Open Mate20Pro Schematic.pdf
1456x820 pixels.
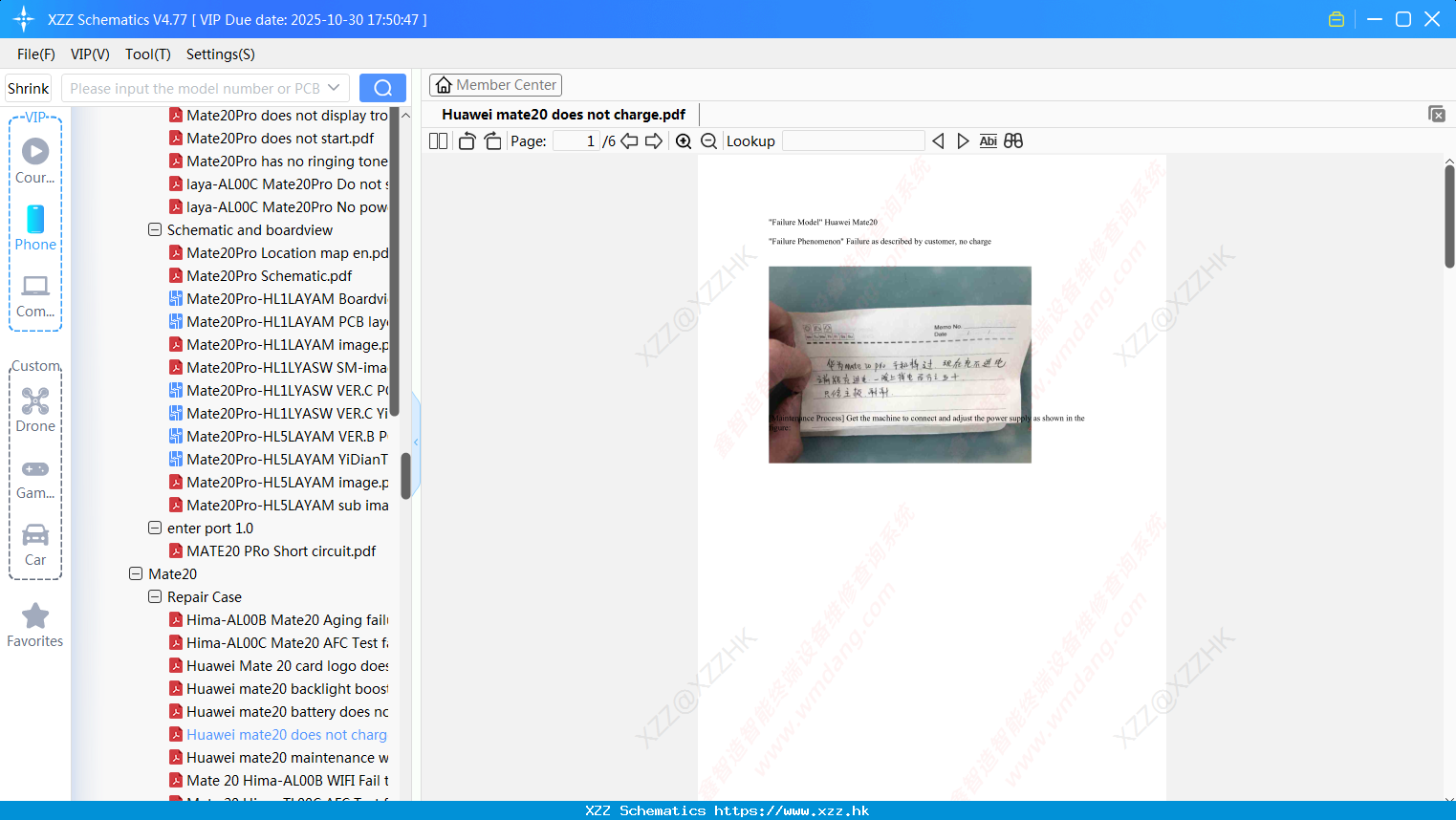tap(269, 275)
